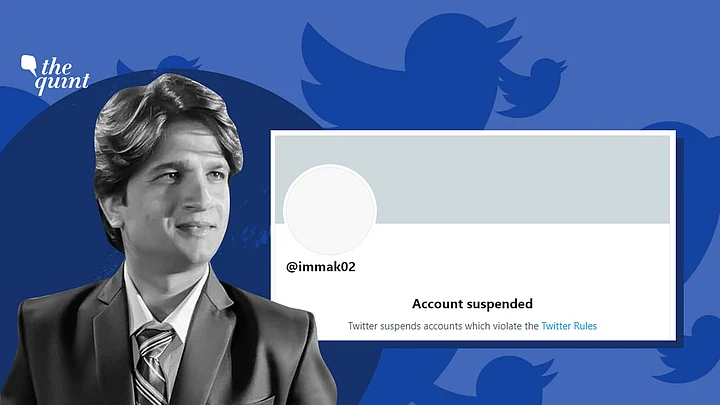Click the small Twitter bird behind the Quint logo
Screen dimensions: 720x405
coord(161,65)
